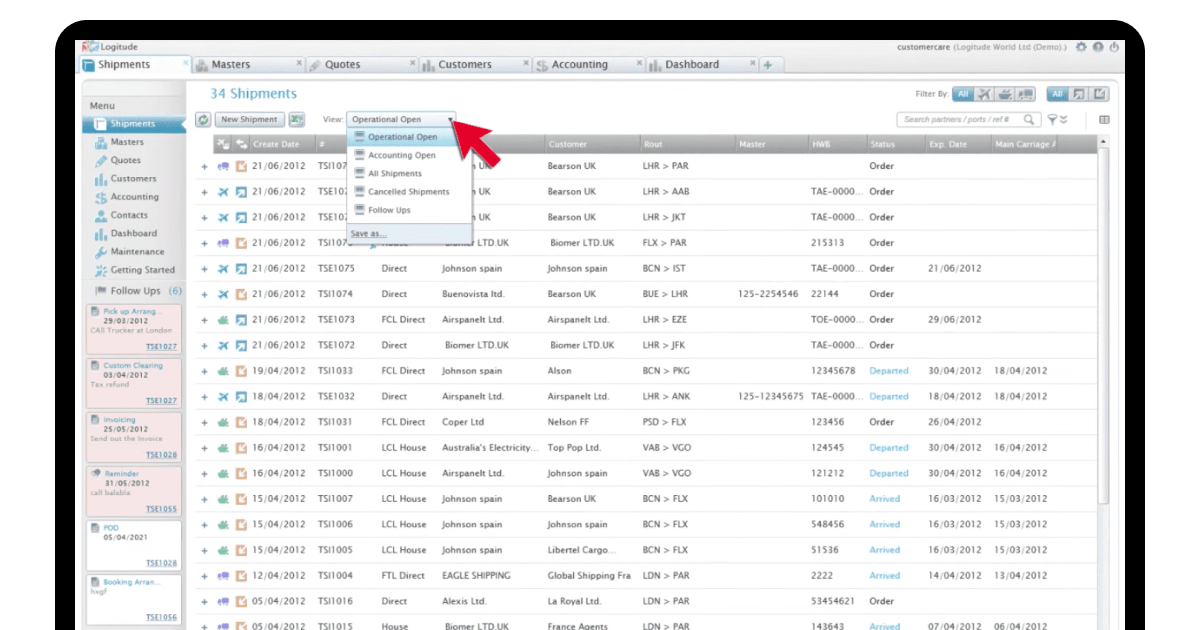Click the search magnifier icon
Viewport: 1200px width, 630px height.
click(1030, 120)
